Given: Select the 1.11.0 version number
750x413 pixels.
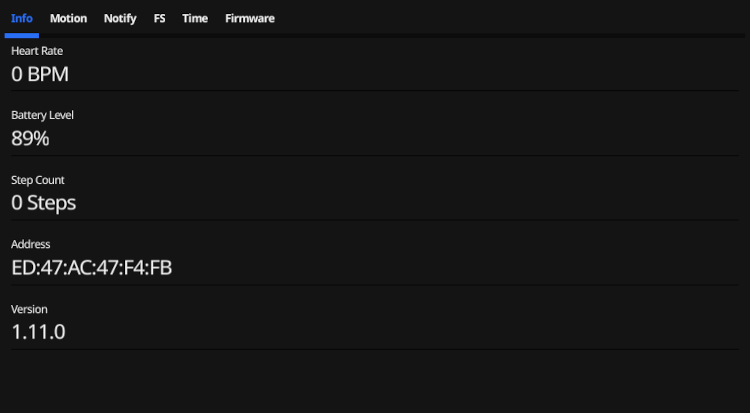Looking at the screenshot, I should (x=39, y=332).
